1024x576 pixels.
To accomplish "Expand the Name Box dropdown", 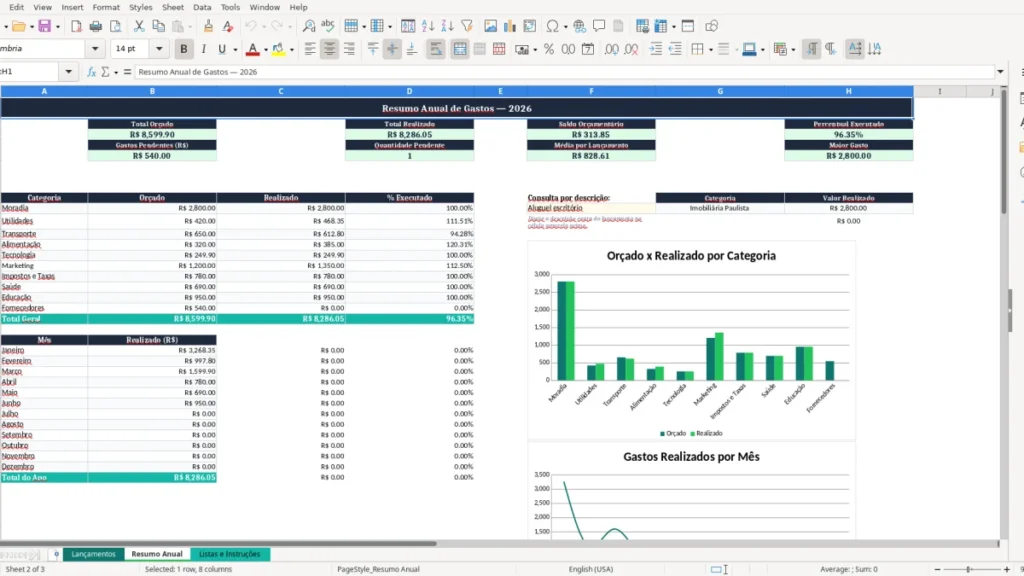I will 69,72.
